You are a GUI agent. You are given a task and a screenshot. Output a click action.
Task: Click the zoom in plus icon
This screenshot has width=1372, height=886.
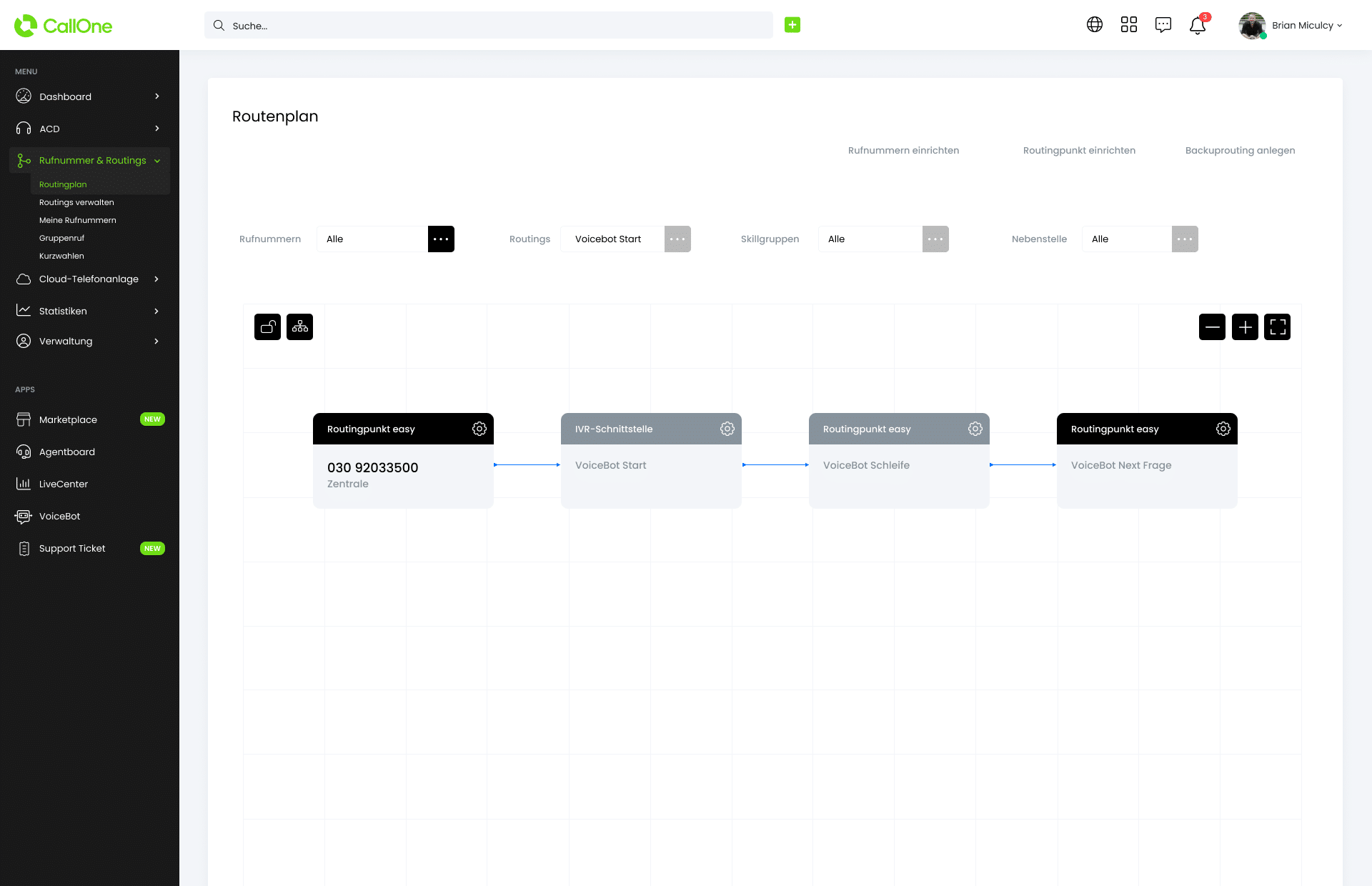(x=1245, y=326)
